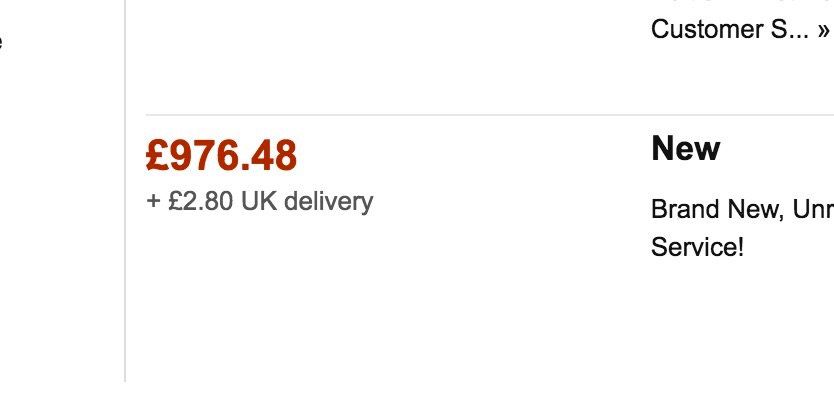
Task: Click the "Service!" text
Action: [697, 247]
